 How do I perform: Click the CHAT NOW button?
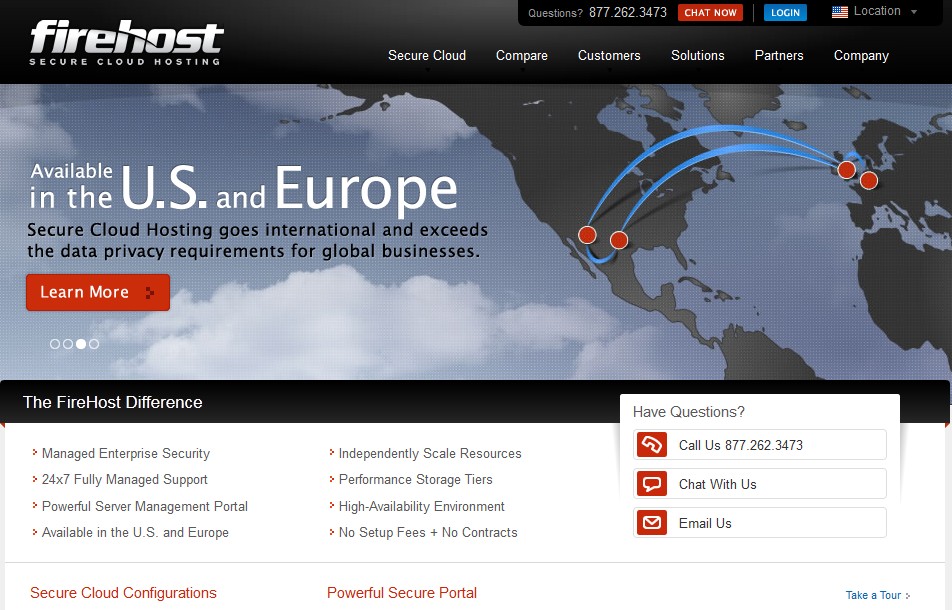tap(710, 13)
